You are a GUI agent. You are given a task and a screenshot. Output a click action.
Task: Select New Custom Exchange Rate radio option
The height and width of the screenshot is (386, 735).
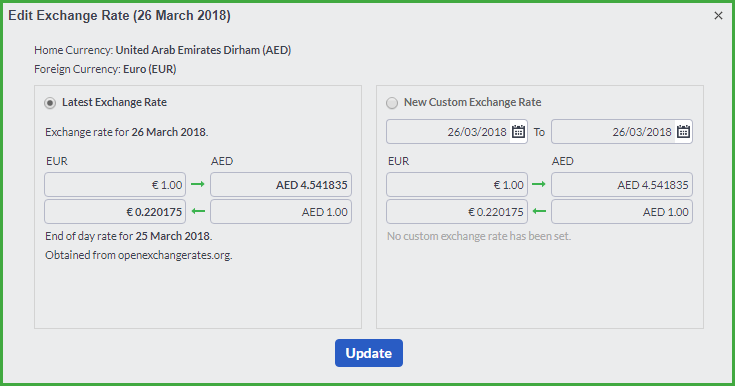click(x=392, y=103)
